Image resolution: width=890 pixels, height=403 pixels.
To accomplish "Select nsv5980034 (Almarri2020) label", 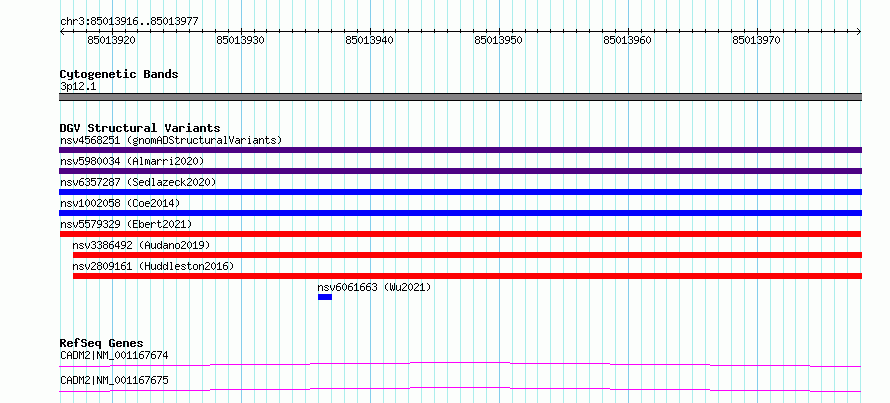I will 132,161.
